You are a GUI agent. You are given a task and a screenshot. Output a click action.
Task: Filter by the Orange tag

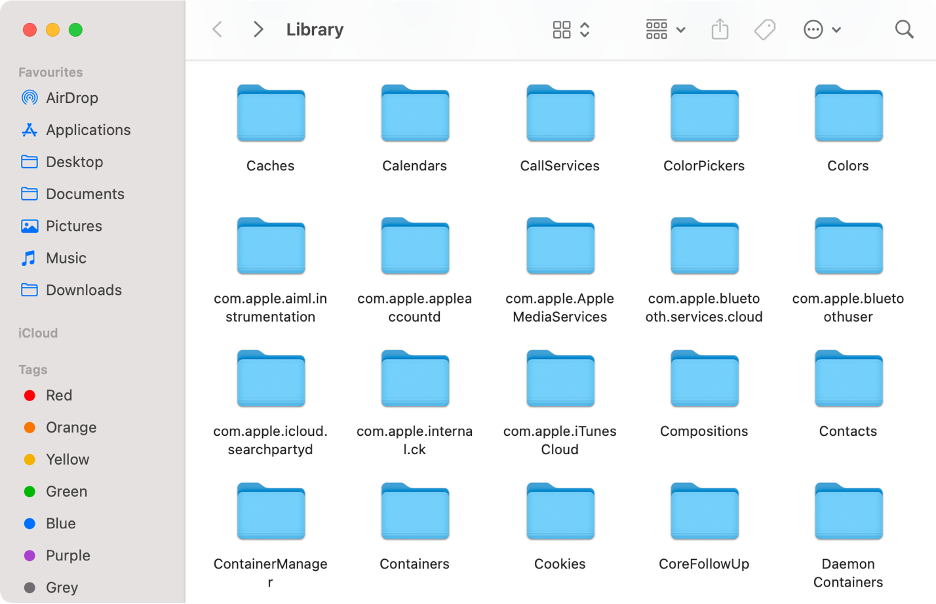[60, 427]
